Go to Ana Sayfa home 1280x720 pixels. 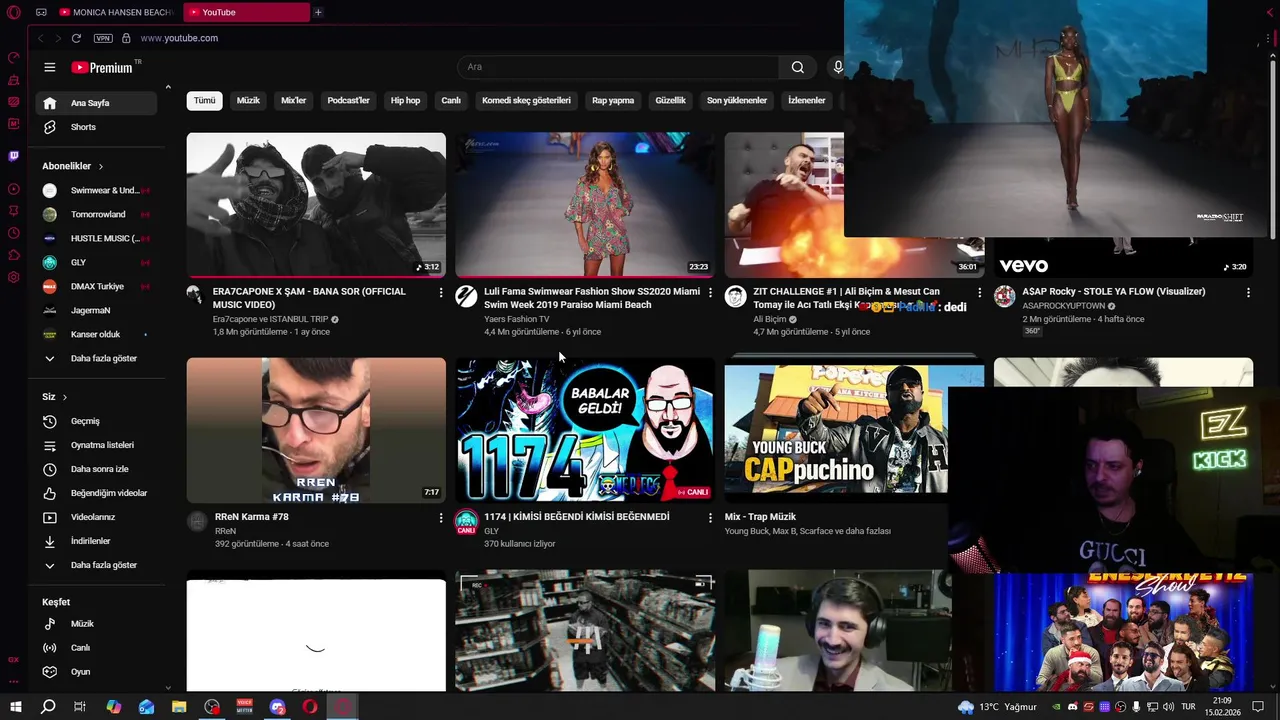[96, 103]
